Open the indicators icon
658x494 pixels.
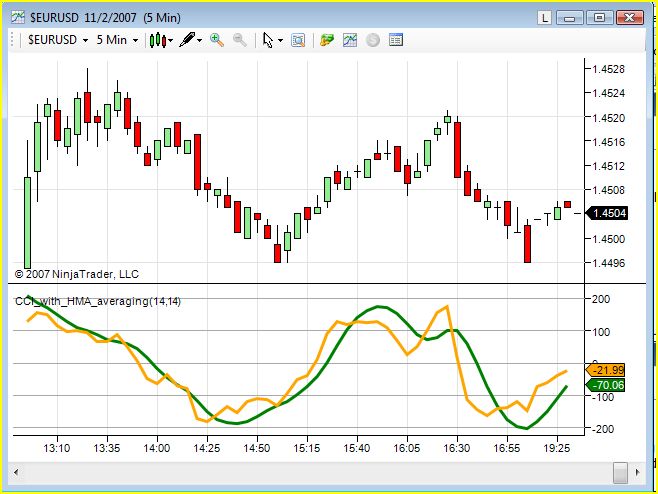350,40
